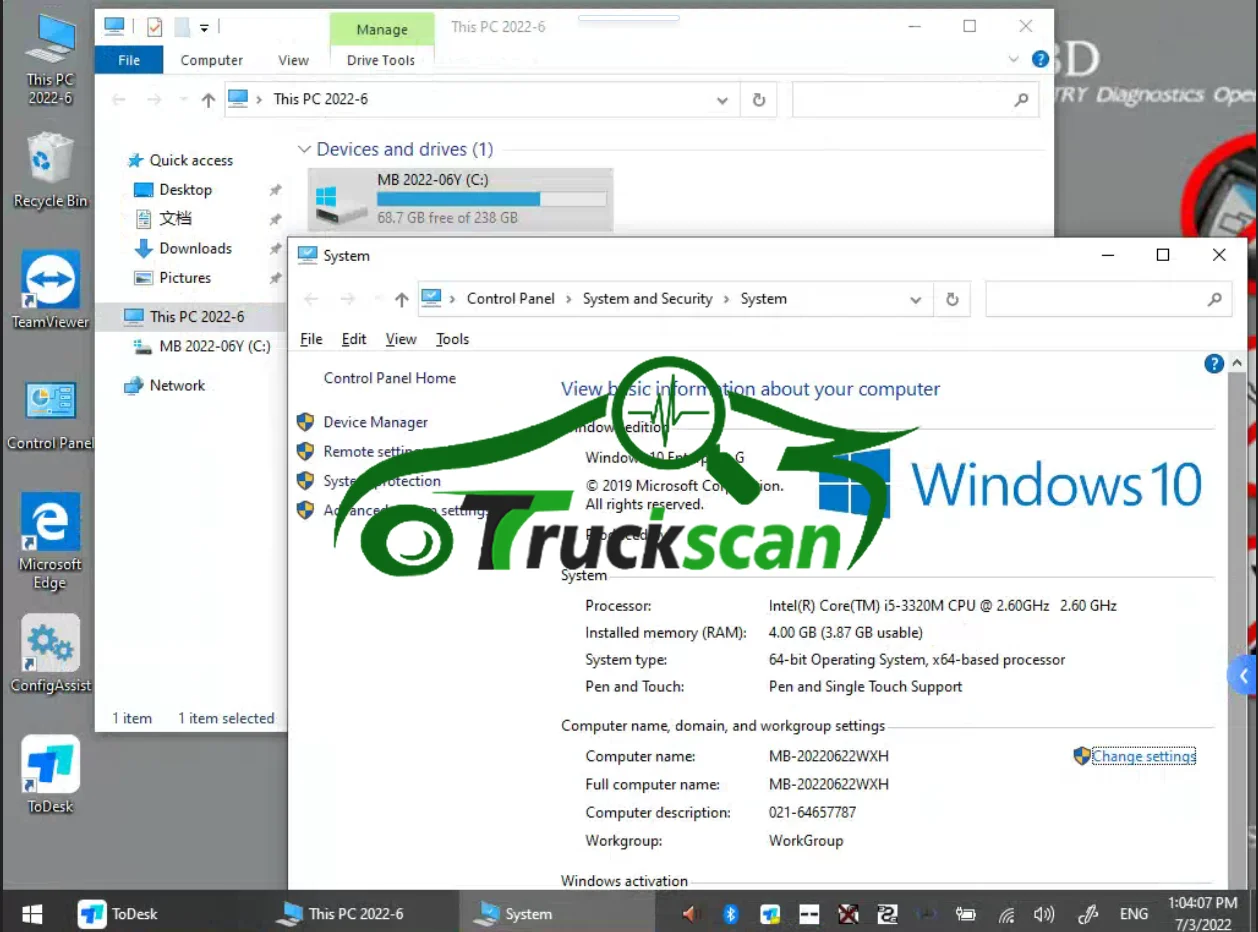Open the File tab in Explorer
Viewport: 1258px width, 932px height.
coord(129,60)
